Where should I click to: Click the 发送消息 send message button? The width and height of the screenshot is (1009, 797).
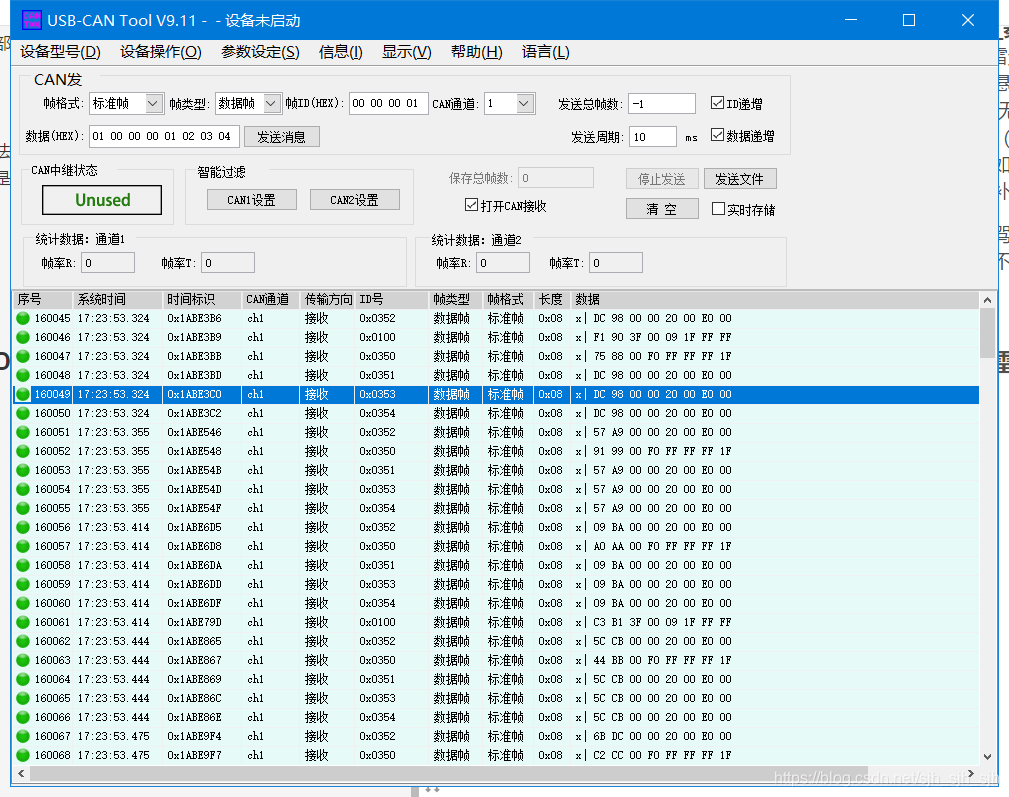point(281,136)
